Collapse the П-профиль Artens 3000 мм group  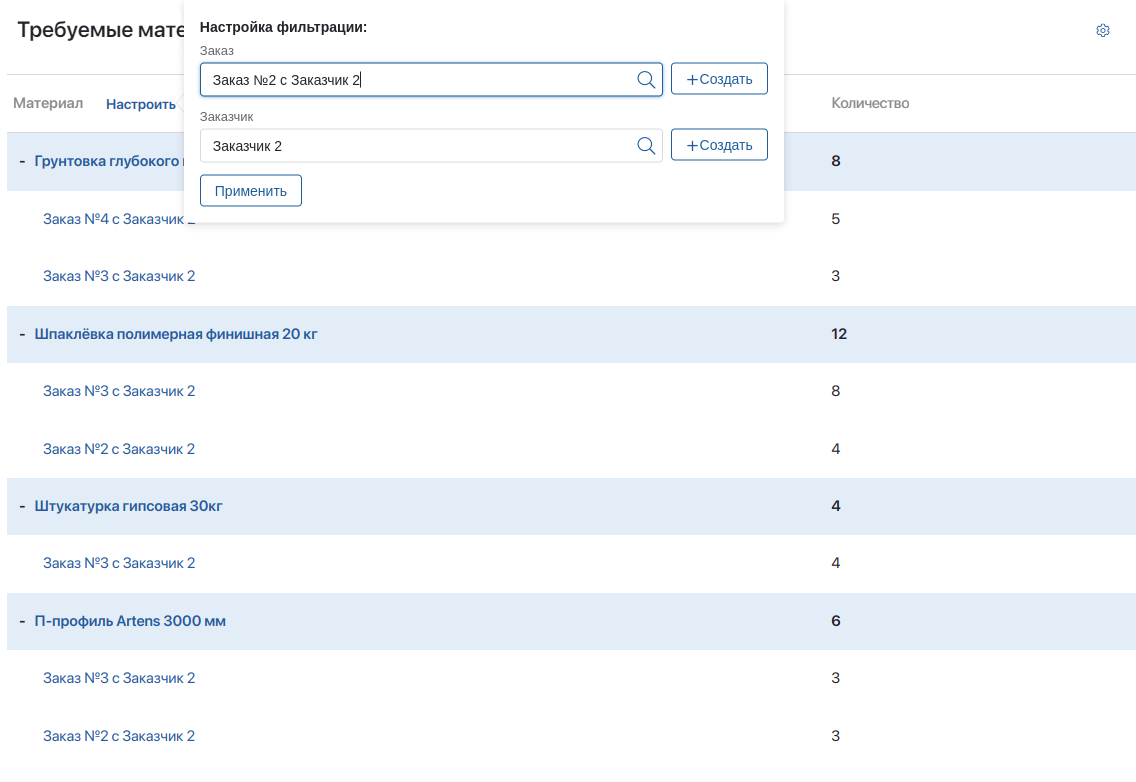(22, 621)
